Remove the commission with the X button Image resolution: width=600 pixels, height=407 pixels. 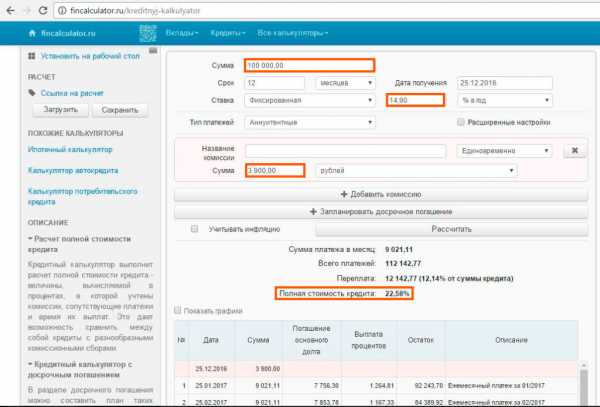574,150
